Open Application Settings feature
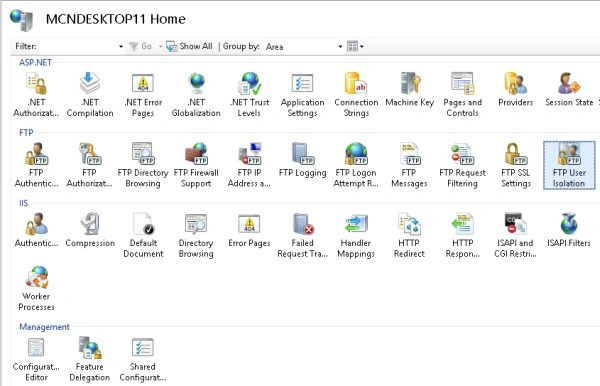The width and height of the screenshot is (600, 386). pyautogui.click(x=302, y=94)
